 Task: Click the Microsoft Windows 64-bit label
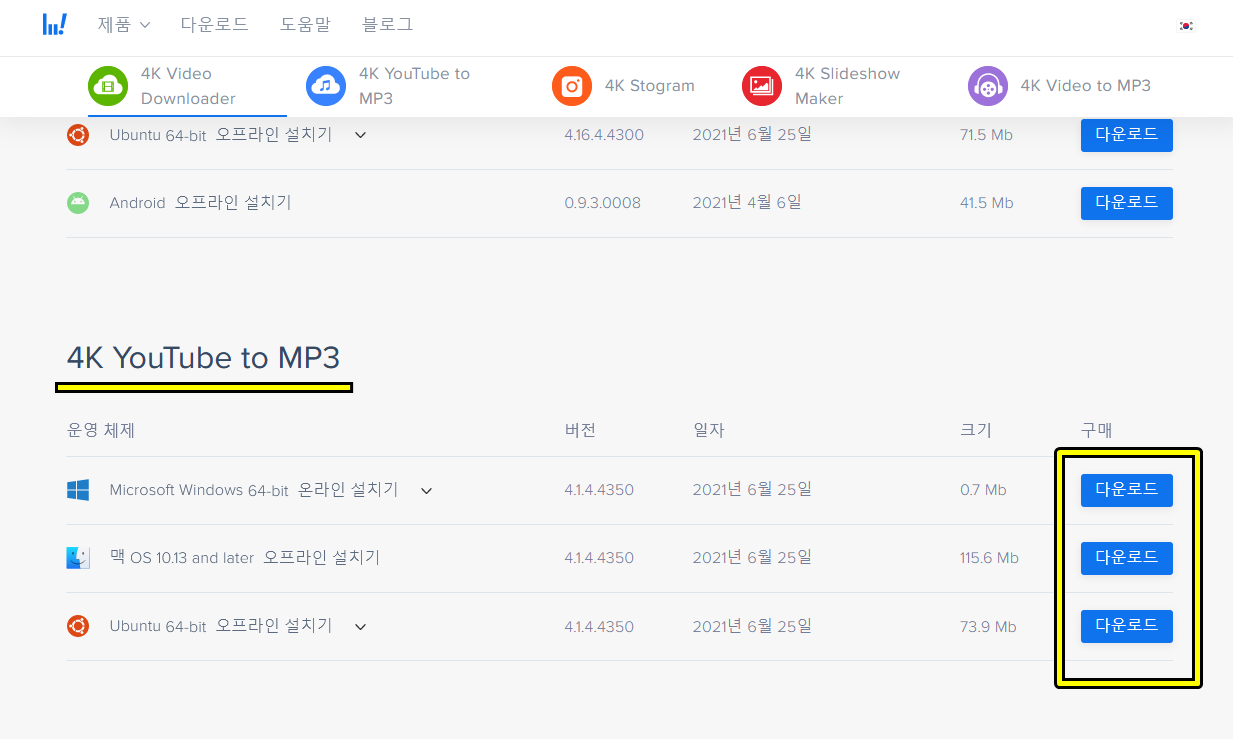[x=199, y=490]
